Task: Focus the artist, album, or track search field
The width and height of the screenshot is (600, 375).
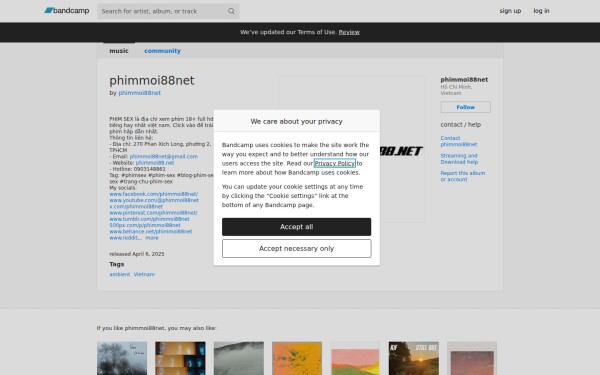Action: [168, 11]
